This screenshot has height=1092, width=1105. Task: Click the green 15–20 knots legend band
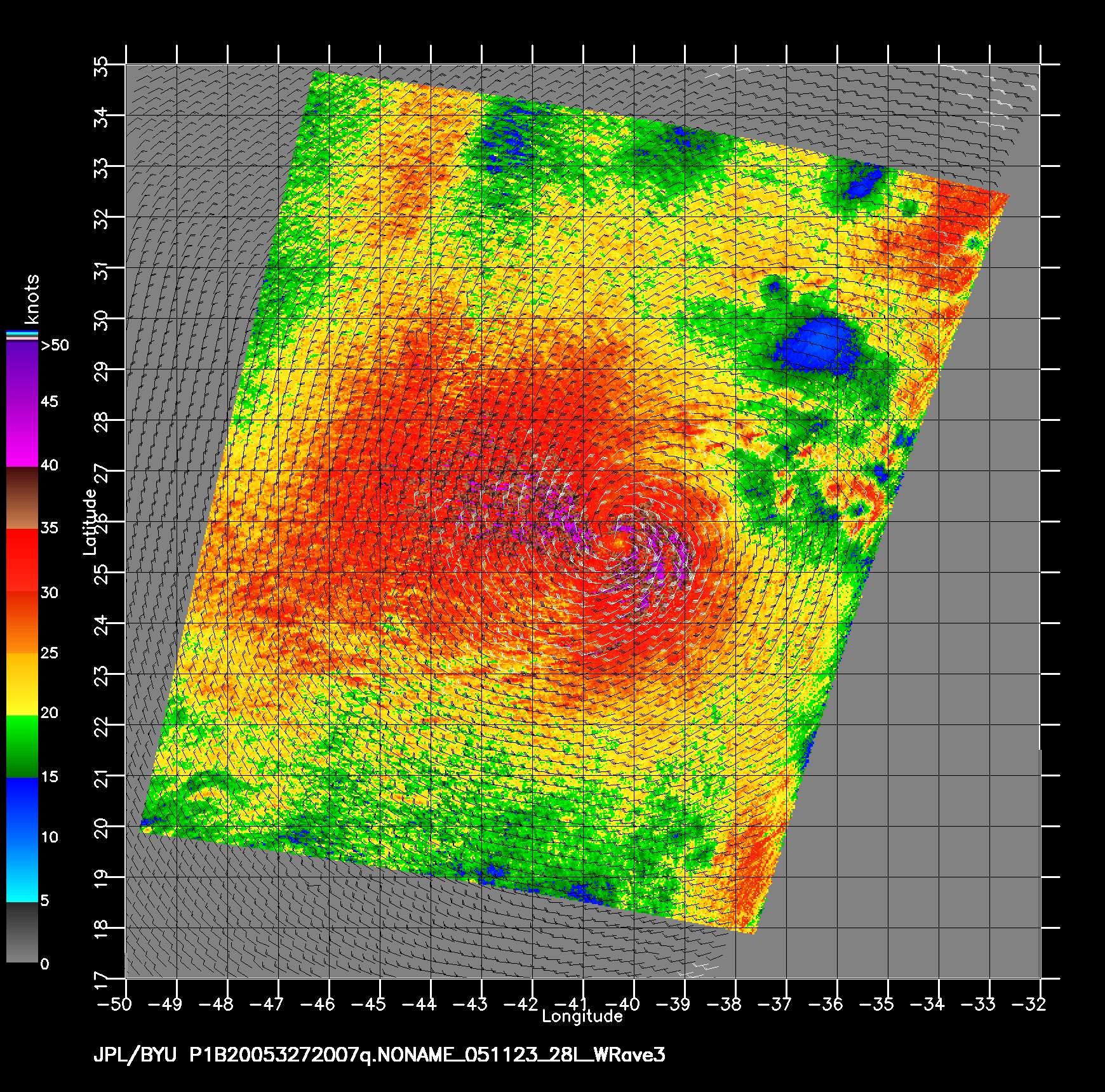[22, 747]
